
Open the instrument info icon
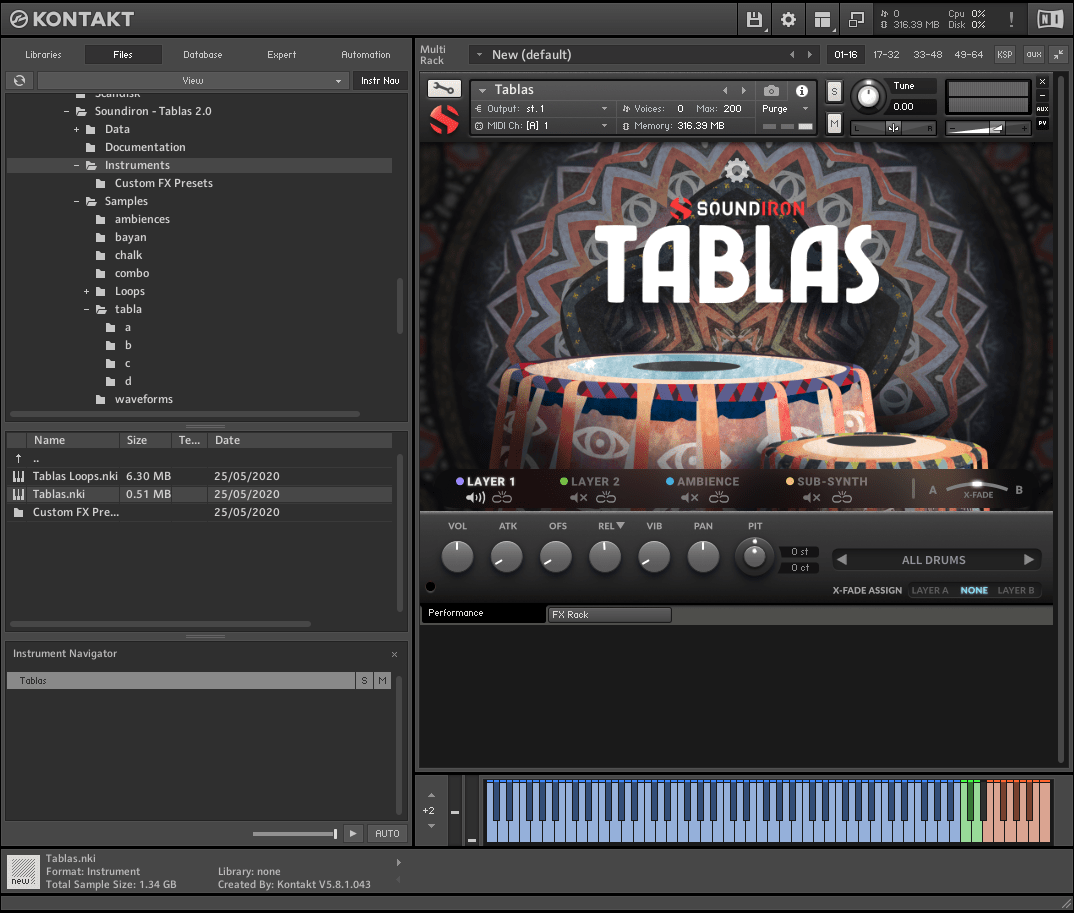click(x=801, y=90)
